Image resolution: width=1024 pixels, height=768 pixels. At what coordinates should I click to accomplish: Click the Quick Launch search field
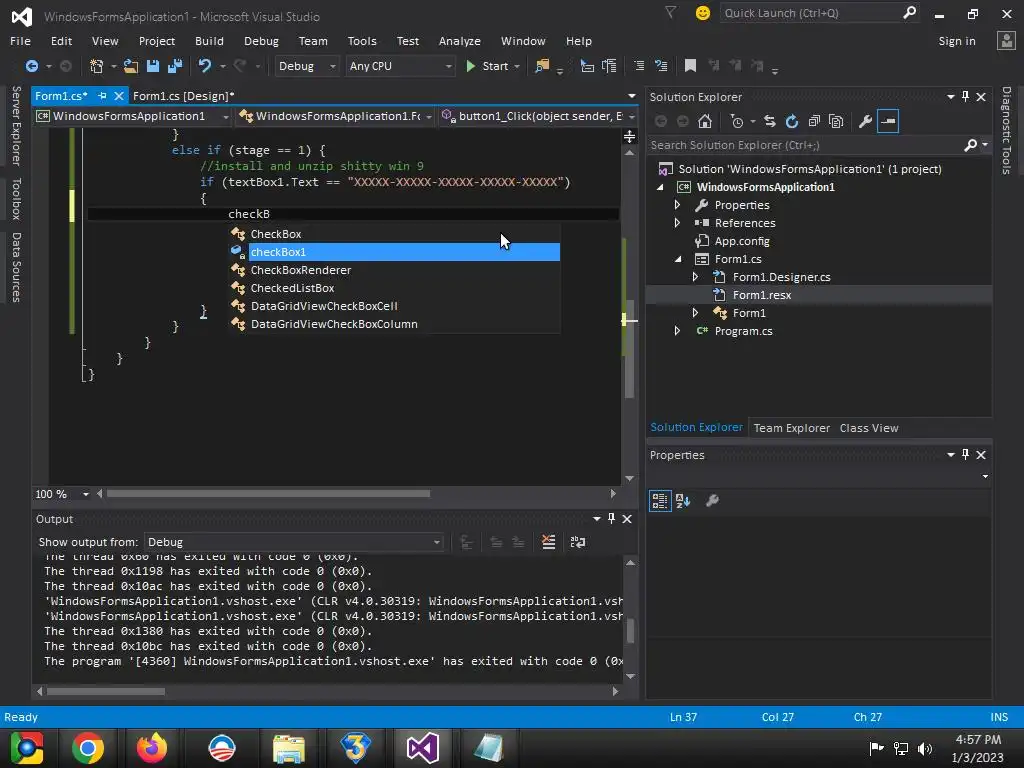[x=810, y=13]
